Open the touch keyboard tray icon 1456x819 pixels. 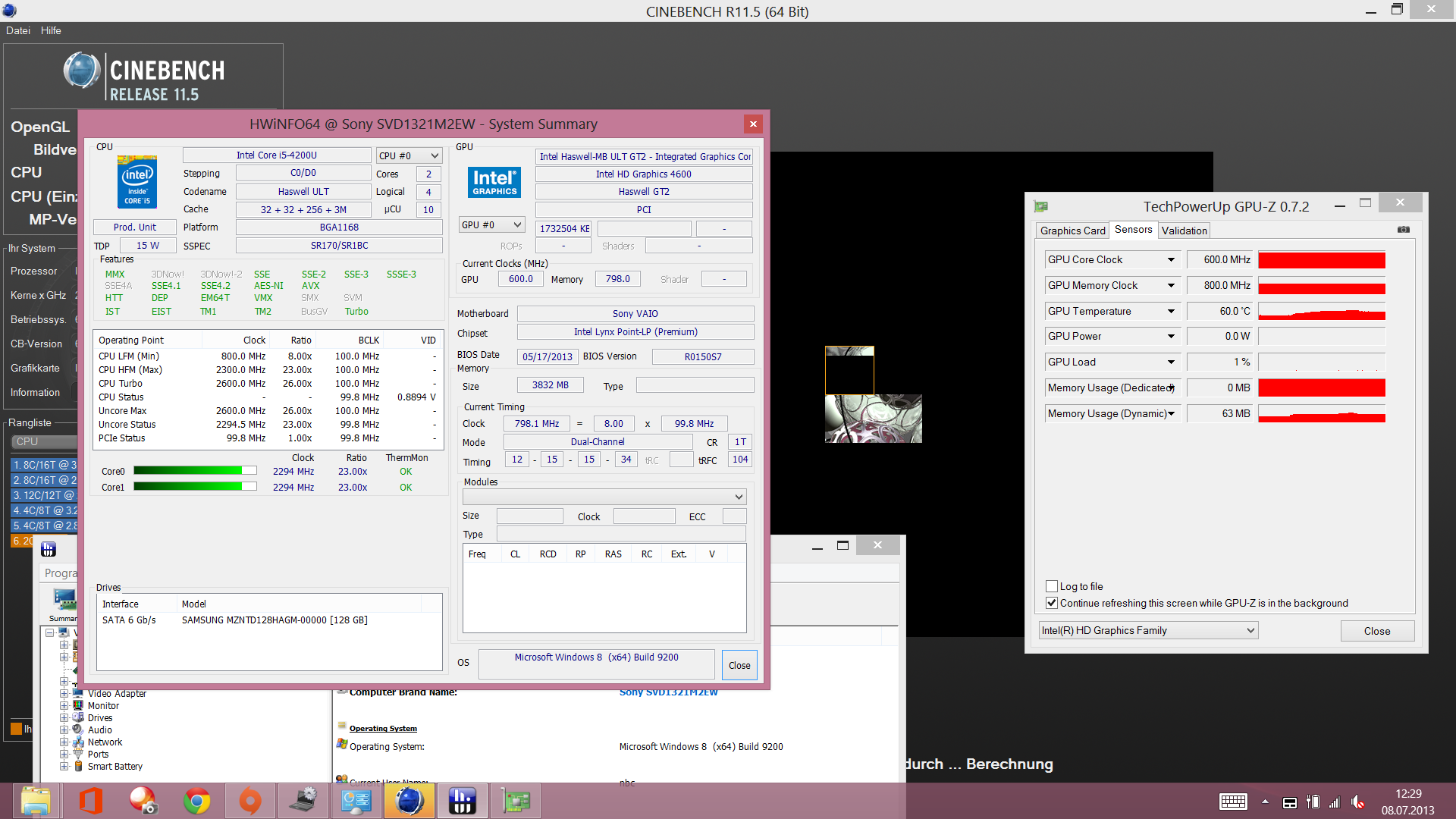click(1233, 802)
